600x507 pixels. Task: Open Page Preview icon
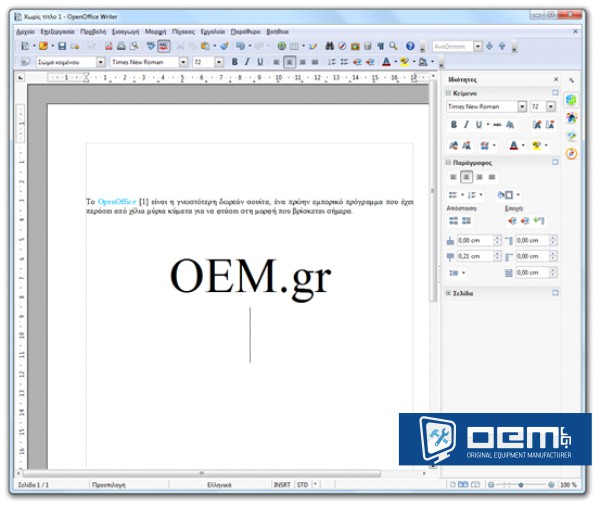pyautogui.click(x=134, y=46)
